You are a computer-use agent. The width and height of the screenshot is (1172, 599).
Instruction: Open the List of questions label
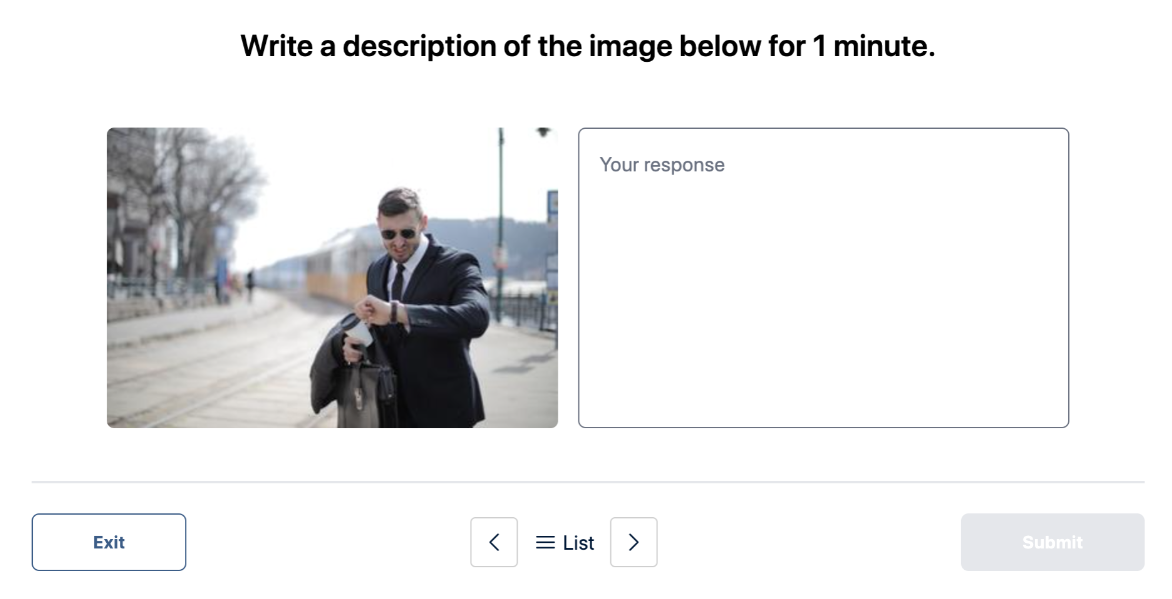tap(578, 543)
